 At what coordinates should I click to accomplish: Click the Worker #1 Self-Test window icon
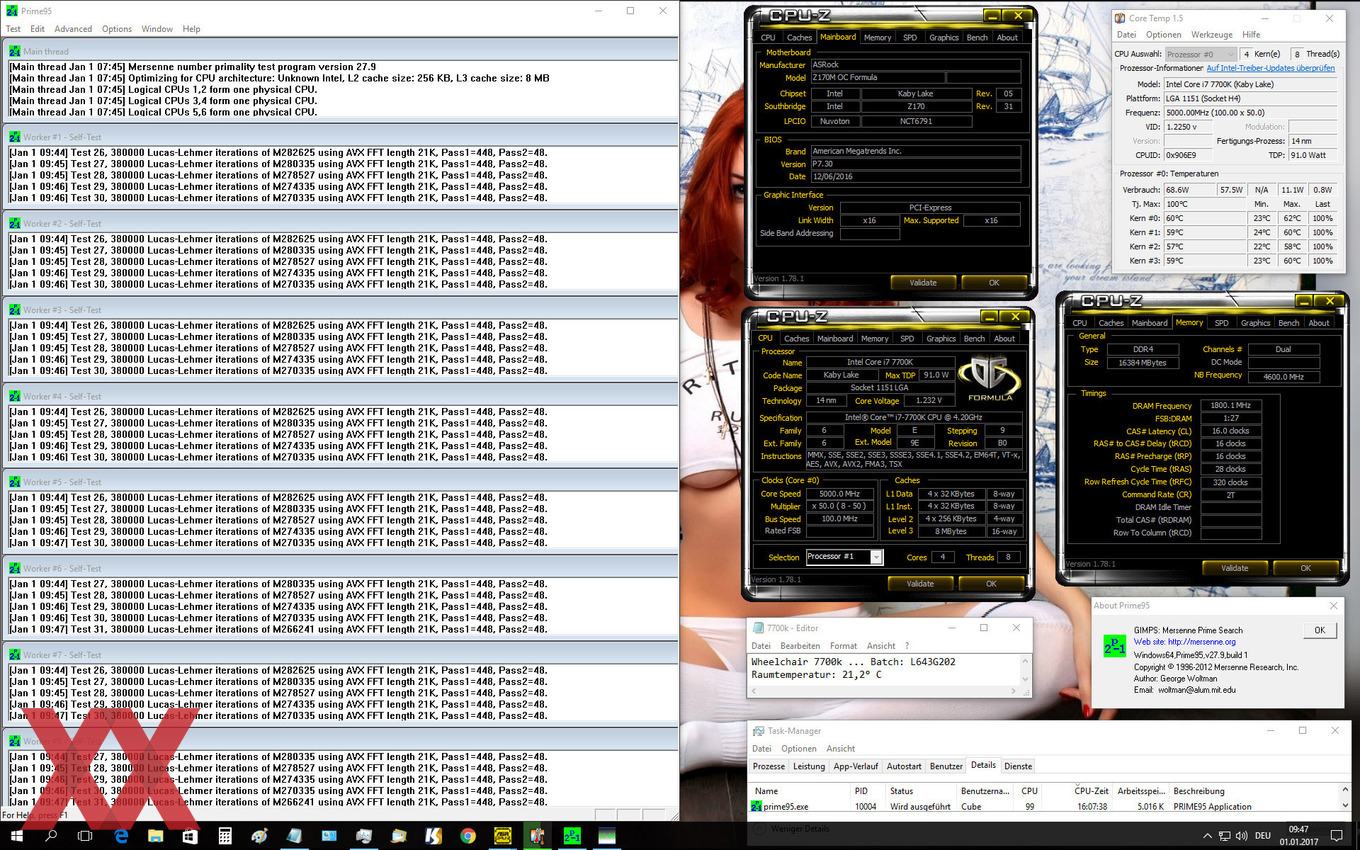15,137
